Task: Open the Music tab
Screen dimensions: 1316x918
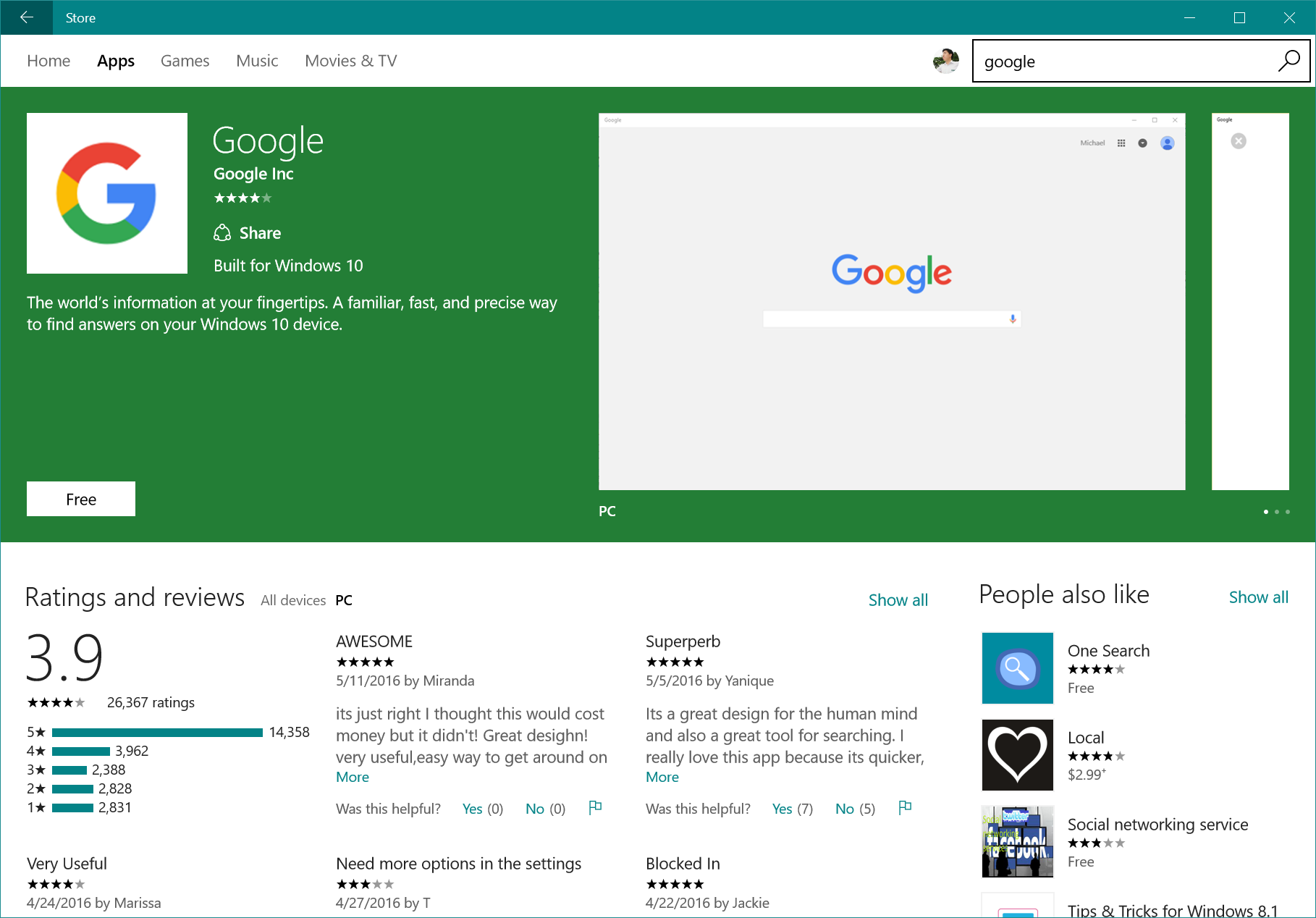Action: 257,61
